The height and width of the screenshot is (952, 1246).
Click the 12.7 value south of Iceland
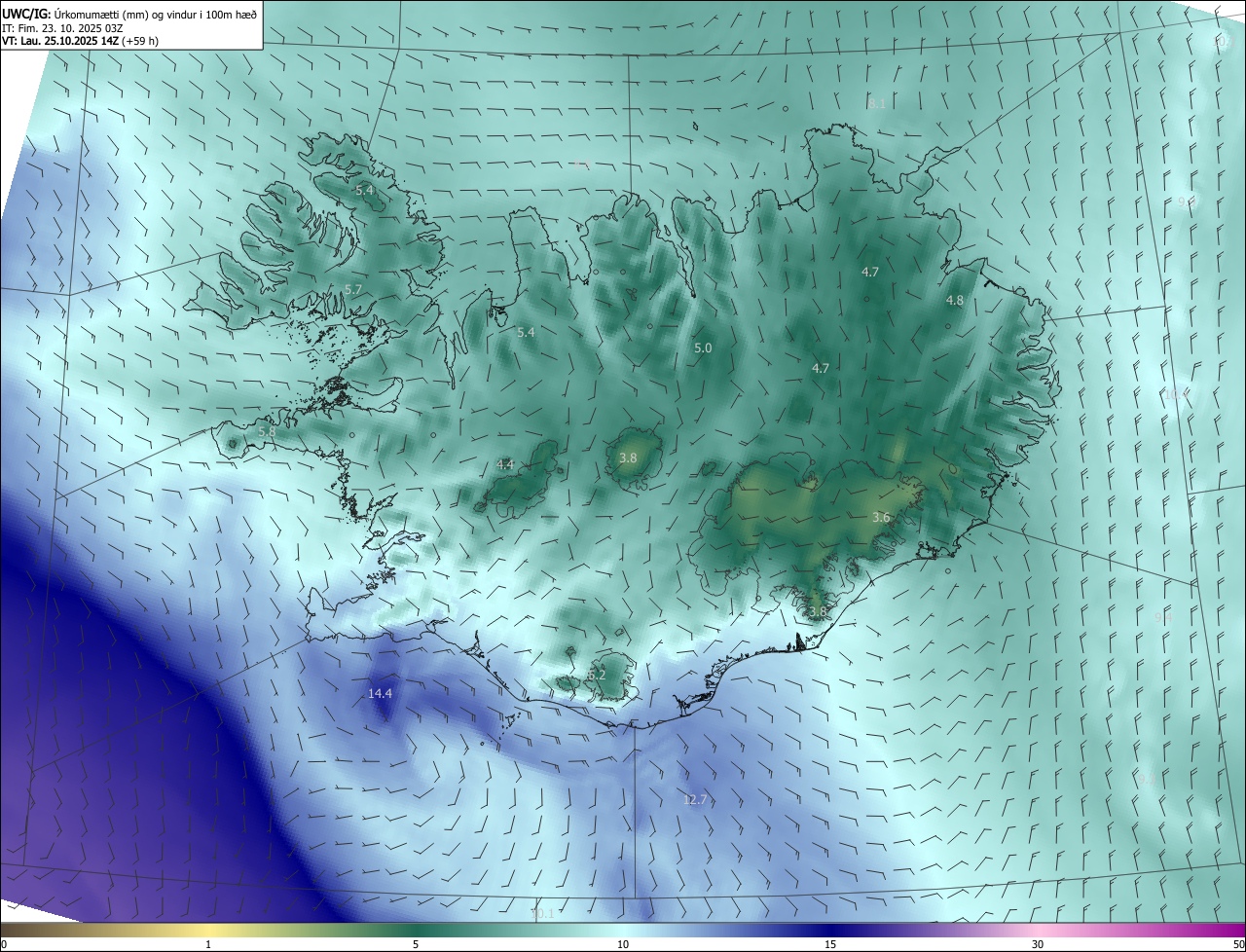point(695,799)
